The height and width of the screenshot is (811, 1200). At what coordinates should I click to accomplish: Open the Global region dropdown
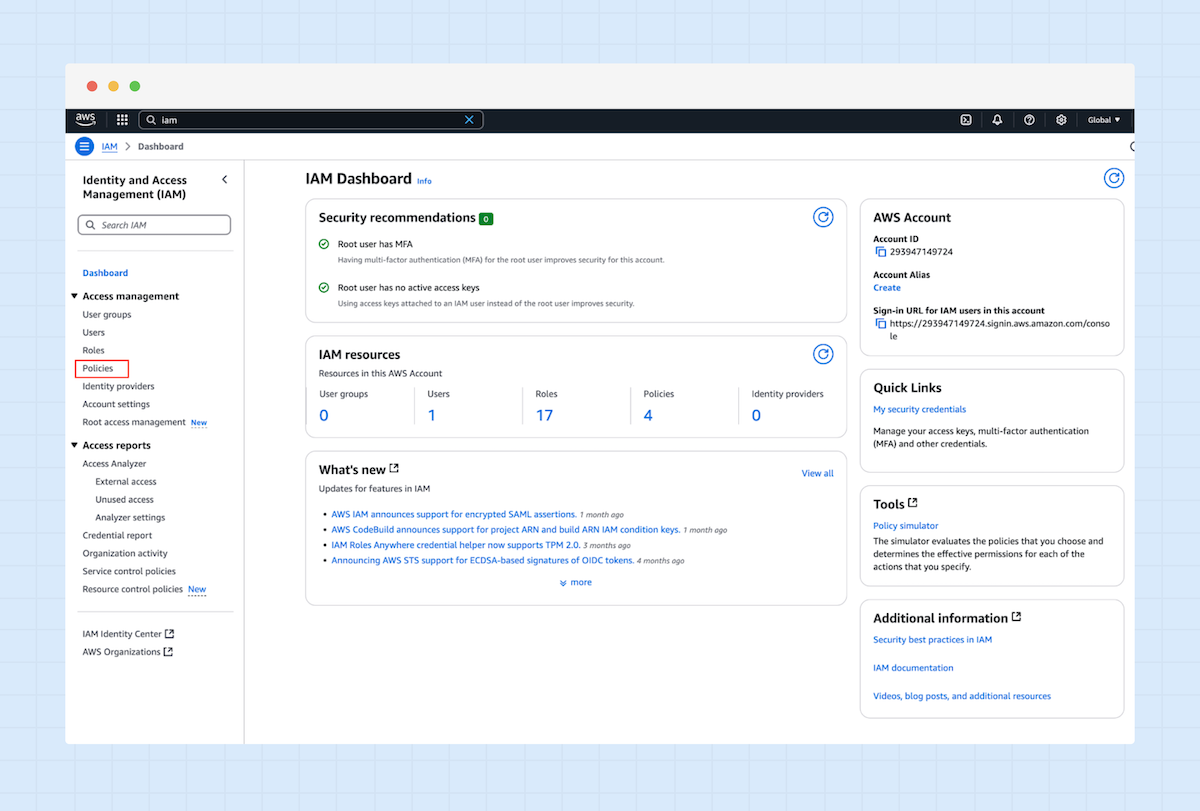pyautogui.click(x=1104, y=120)
